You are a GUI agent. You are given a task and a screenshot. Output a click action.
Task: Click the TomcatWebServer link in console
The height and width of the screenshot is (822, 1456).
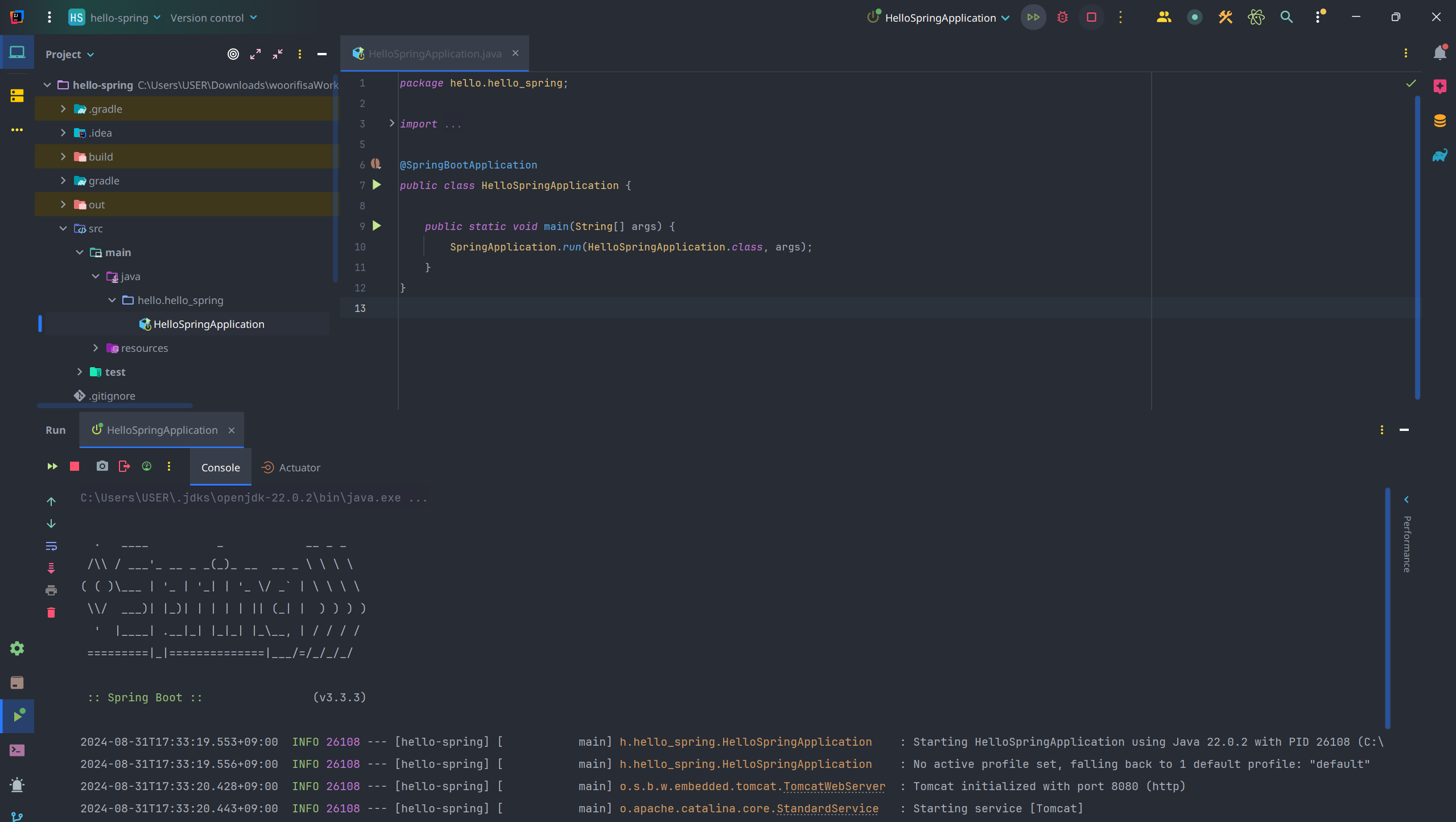pyautogui.click(x=834, y=786)
